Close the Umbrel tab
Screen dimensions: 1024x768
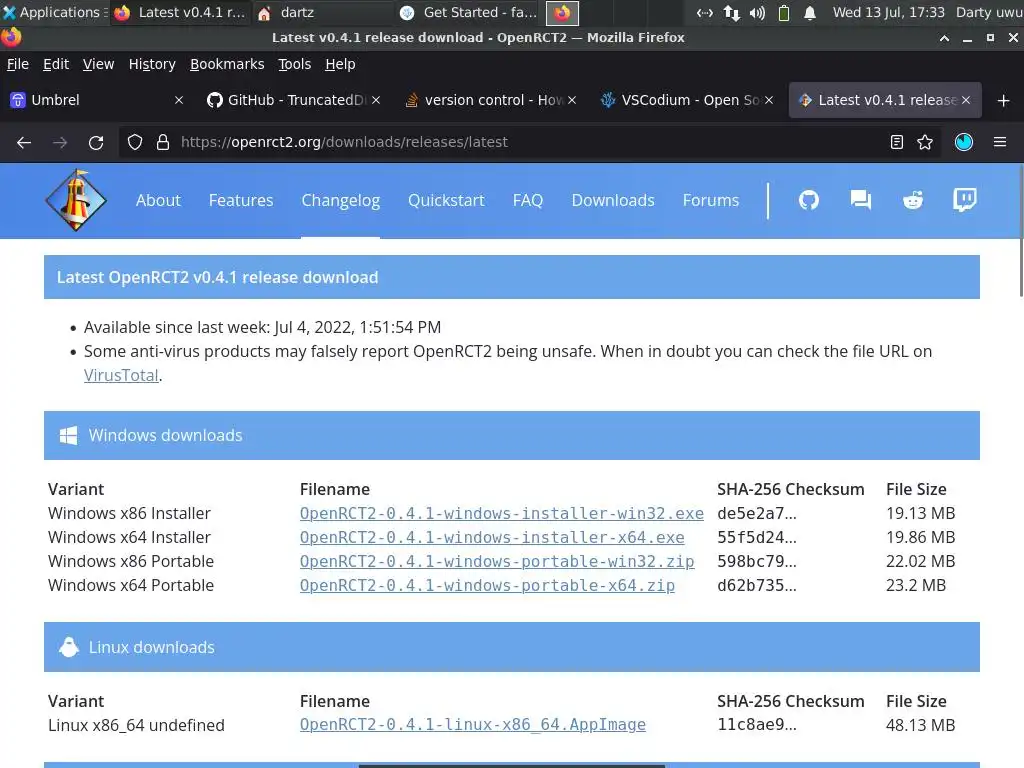click(179, 100)
